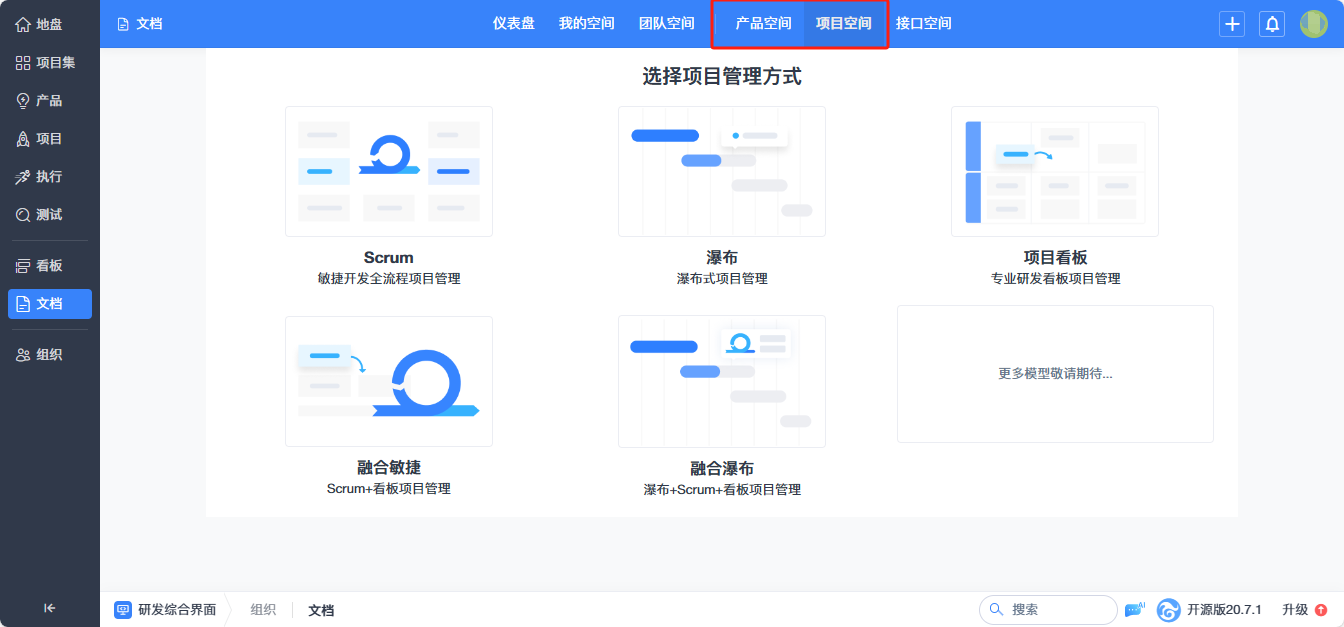Choose the 项目看板 model thumbnail

point(1055,171)
